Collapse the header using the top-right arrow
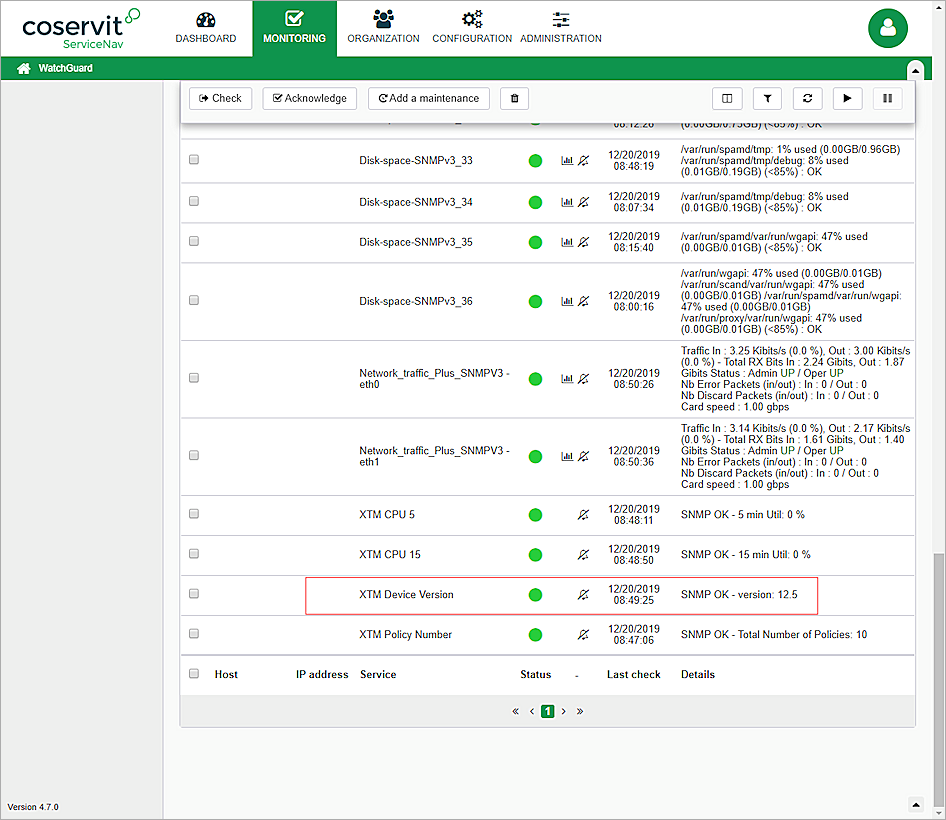The width and height of the screenshot is (946, 820). [x=914, y=69]
